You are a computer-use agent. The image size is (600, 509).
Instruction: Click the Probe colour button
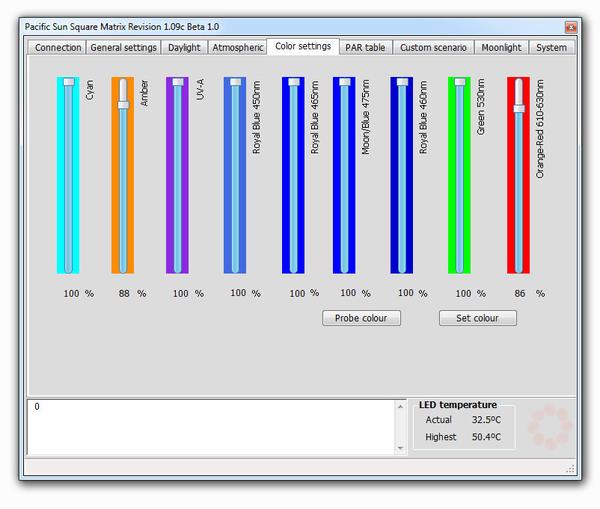pyautogui.click(x=361, y=318)
